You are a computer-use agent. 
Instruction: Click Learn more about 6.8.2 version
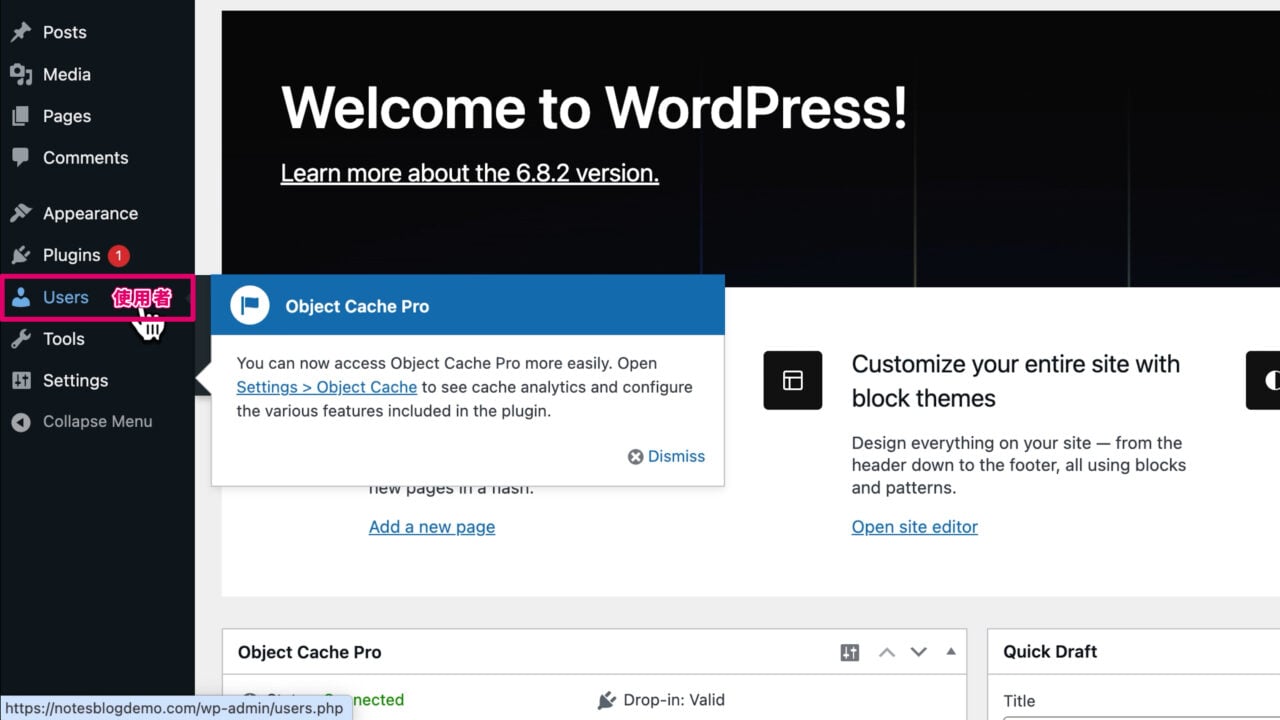(469, 172)
